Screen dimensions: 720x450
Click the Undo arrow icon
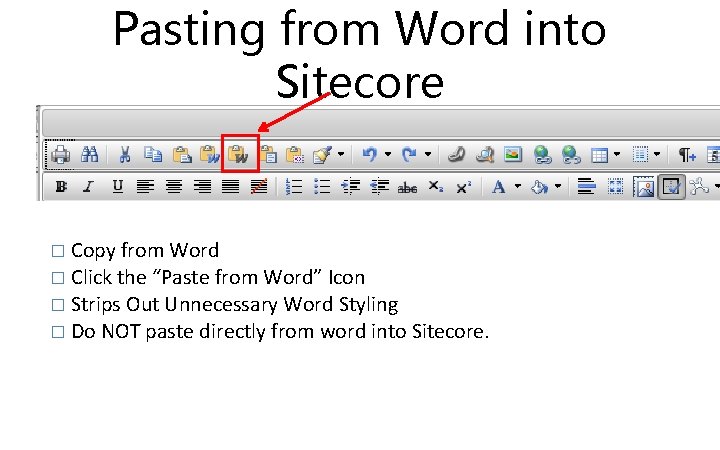(x=370, y=154)
